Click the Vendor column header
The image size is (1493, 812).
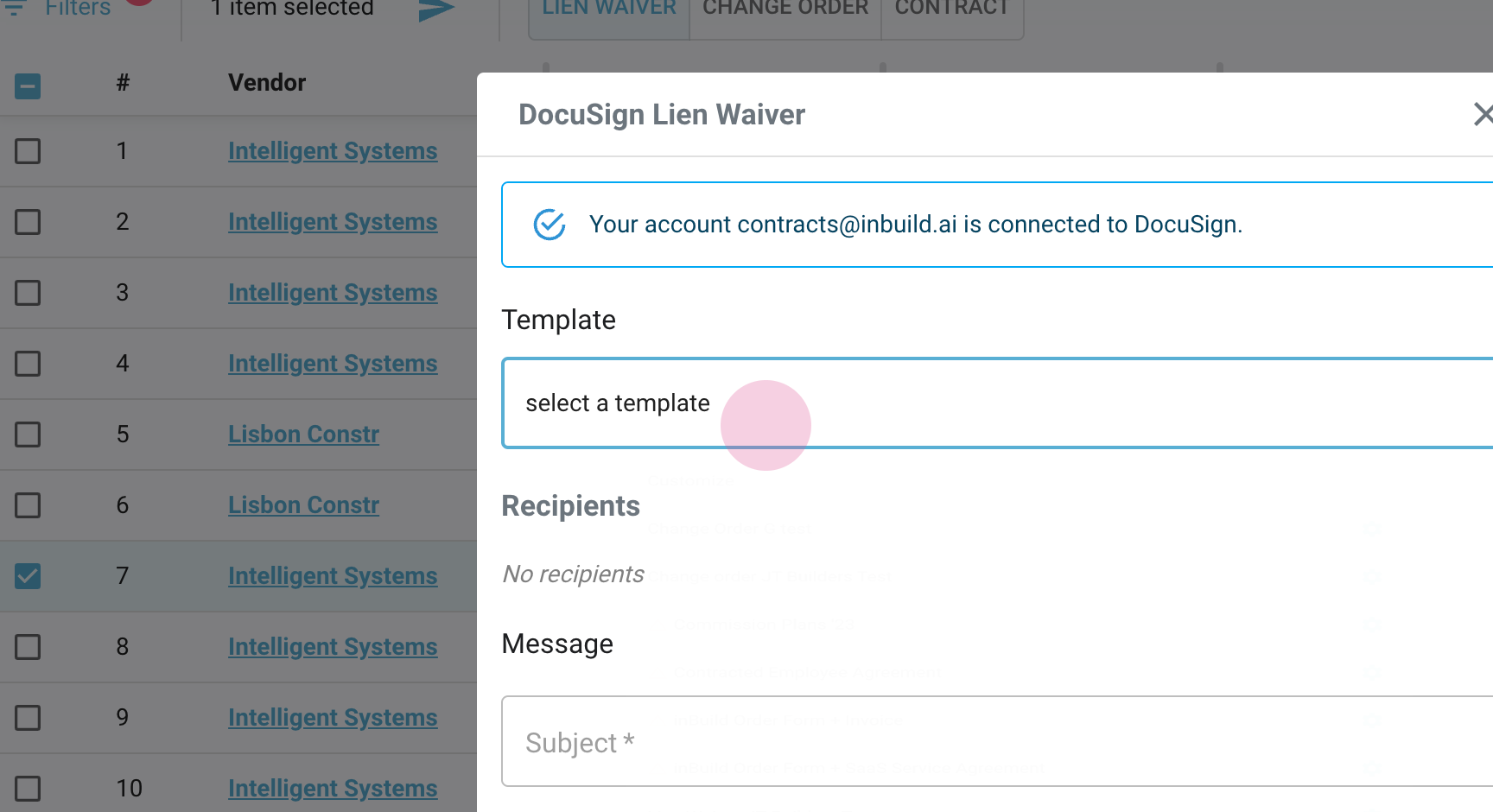(x=267, y=83)
